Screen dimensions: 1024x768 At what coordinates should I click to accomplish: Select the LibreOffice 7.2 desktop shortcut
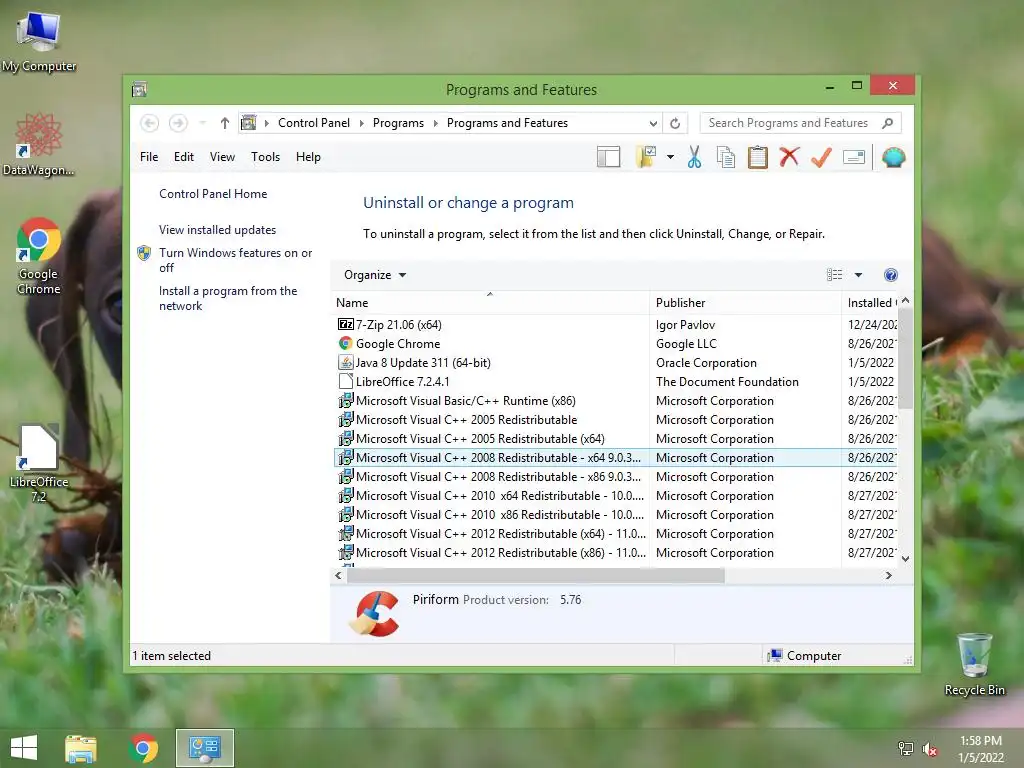(x=39, y=464)
